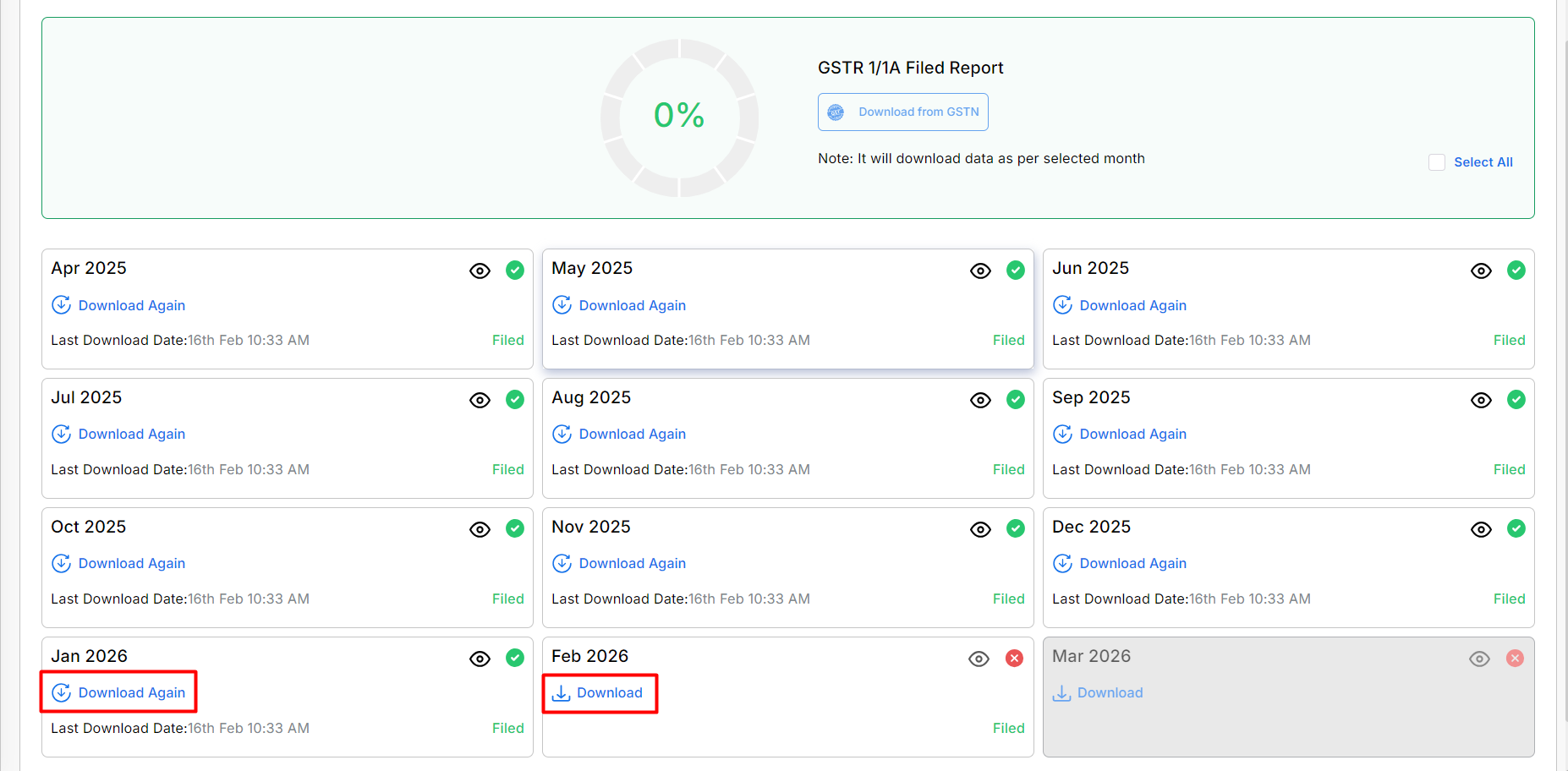
Task: Click eye icon on Dec 2025 card
Action: (x=1481, y=529)
